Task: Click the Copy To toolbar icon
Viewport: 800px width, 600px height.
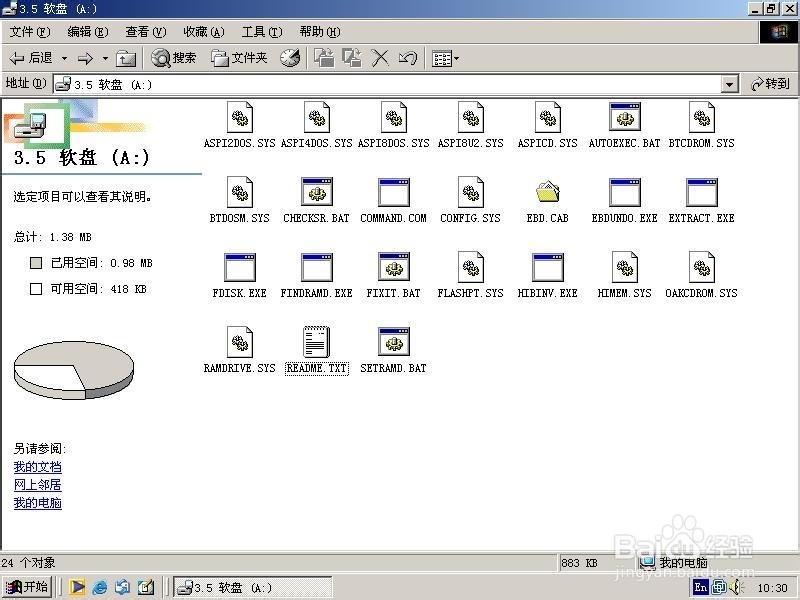Action: tap(352, 58)
